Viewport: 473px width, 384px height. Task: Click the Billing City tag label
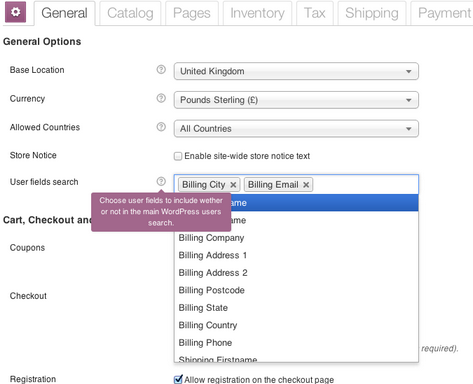tap(204, 185)
